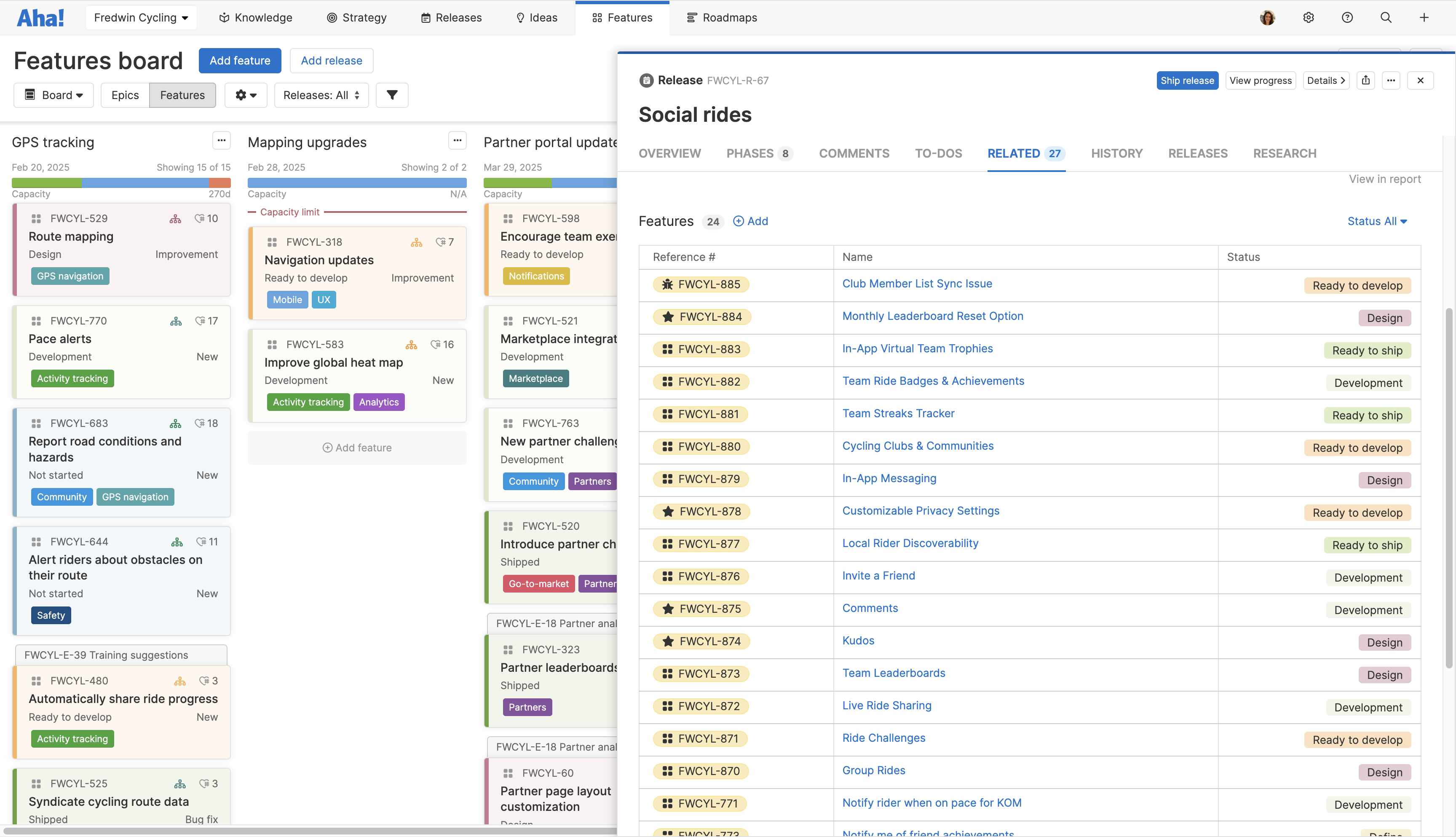Open the Fredwin Cycling workspace selector
This screenshot has height=837, width=1456.
pos(141,17)
